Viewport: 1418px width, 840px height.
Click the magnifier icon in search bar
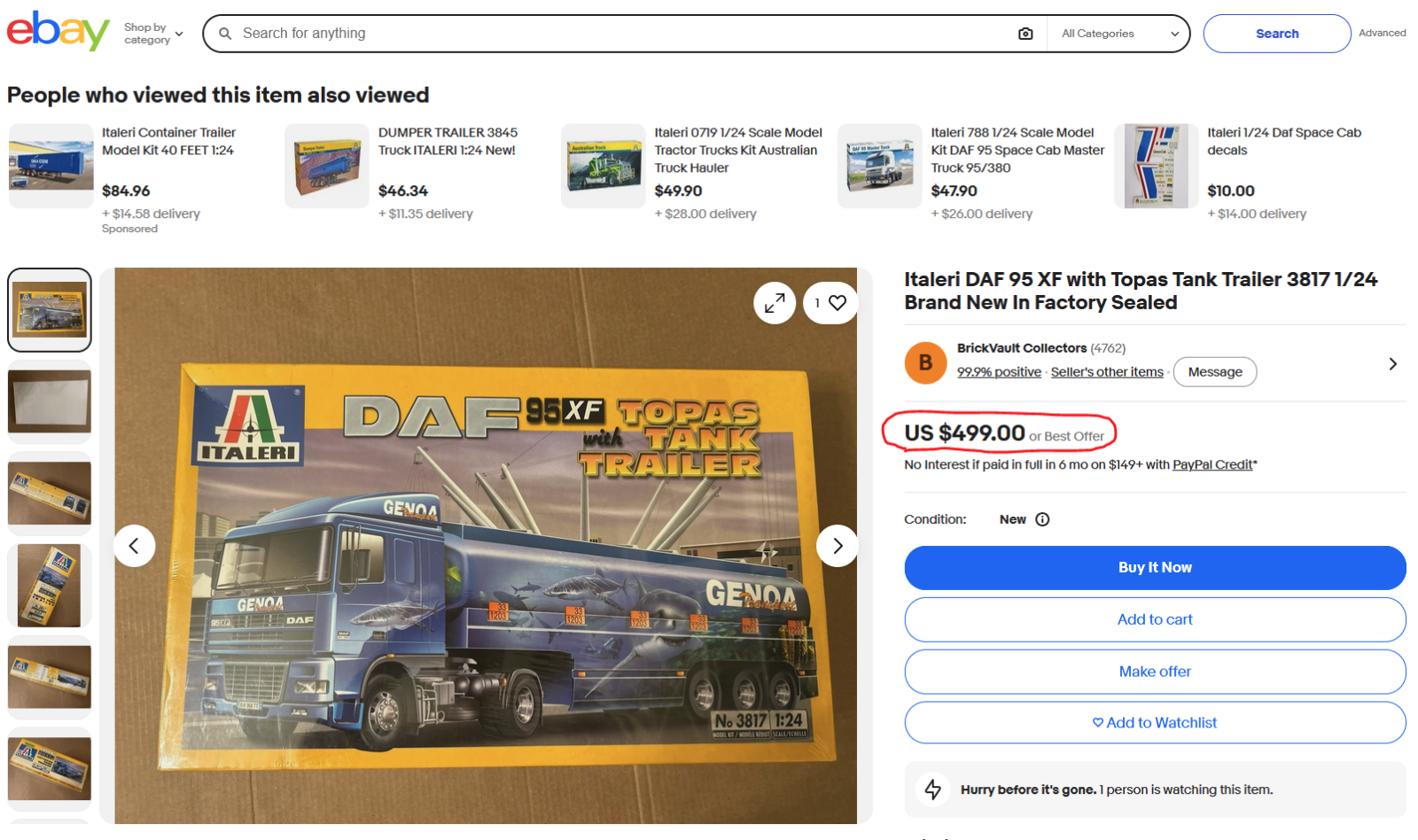pyautogui.click(x=225, y=34)
